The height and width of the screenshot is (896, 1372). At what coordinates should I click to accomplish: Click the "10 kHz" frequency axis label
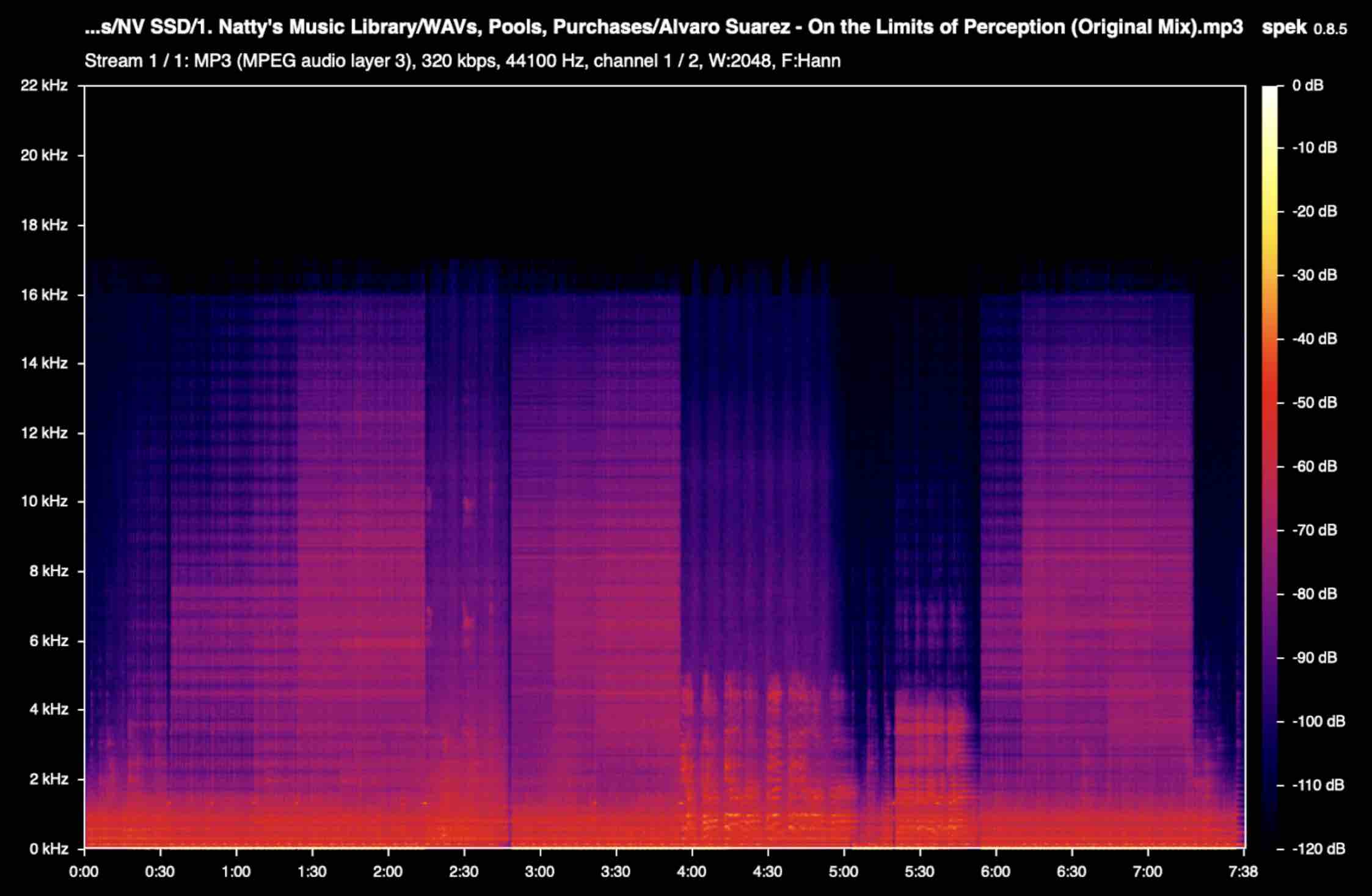coord(44,501)
